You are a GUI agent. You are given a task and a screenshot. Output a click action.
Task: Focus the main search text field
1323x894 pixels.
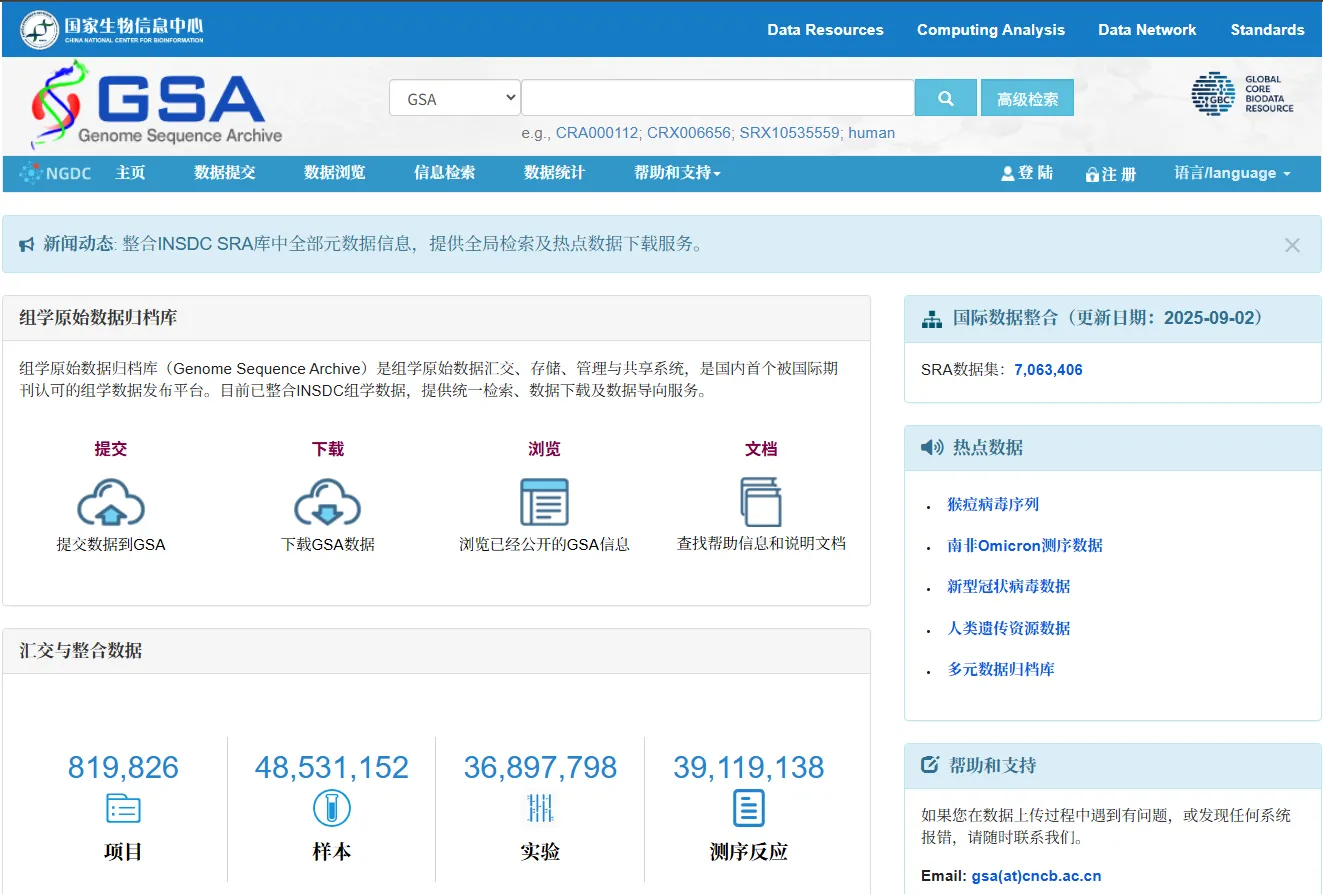(717, 98)
